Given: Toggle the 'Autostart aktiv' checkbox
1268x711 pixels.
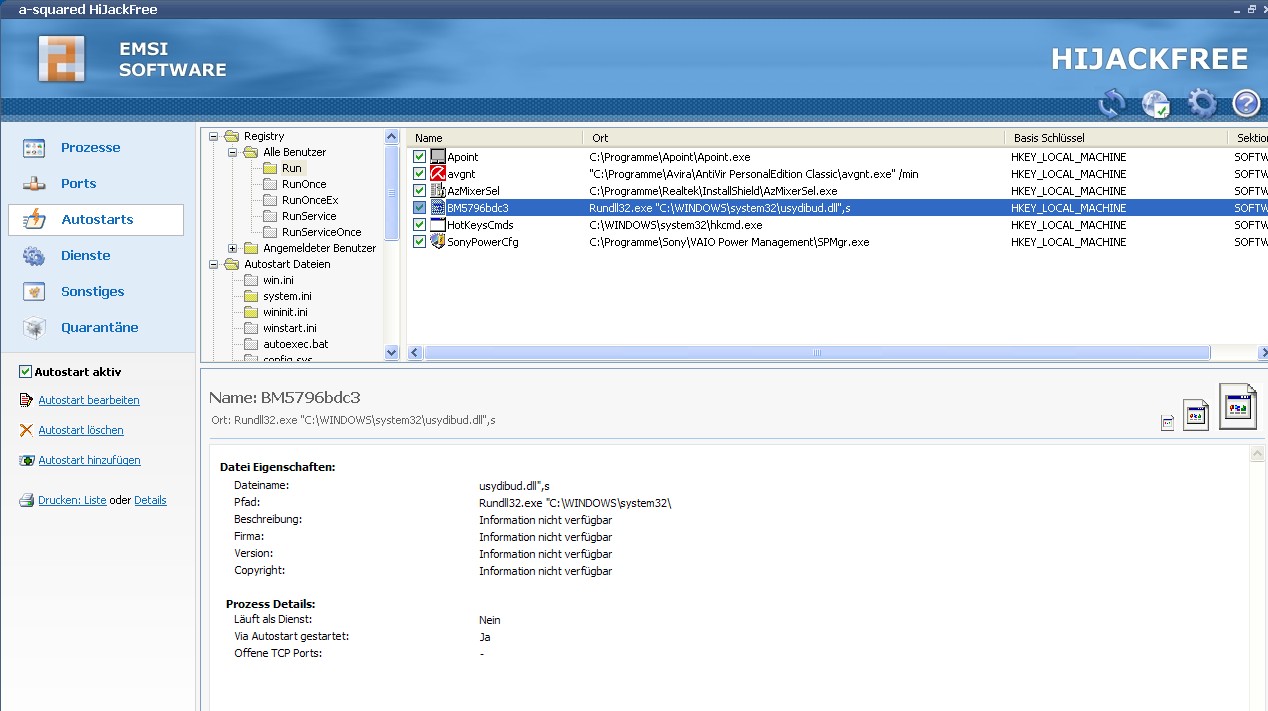Looking at the screenshot, I should 26,372.
